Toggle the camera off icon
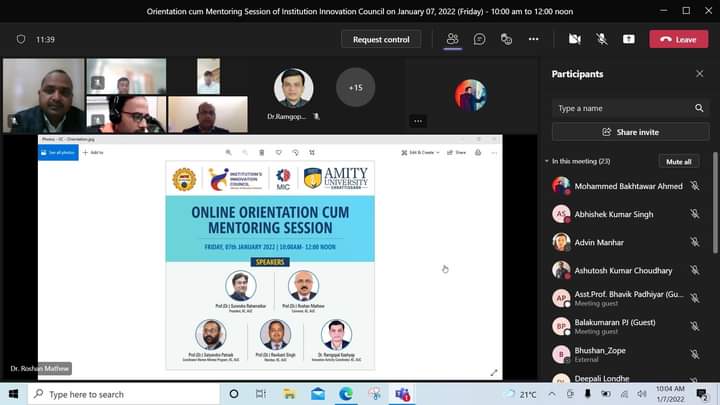 [574, 39]
